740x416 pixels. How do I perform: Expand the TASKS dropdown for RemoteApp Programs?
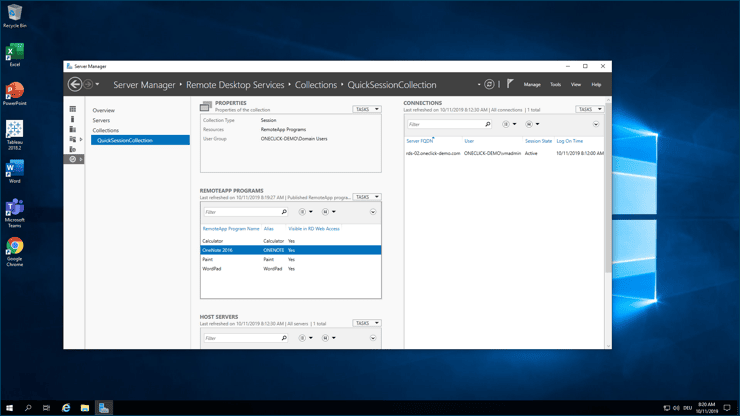tap(366, 197)
